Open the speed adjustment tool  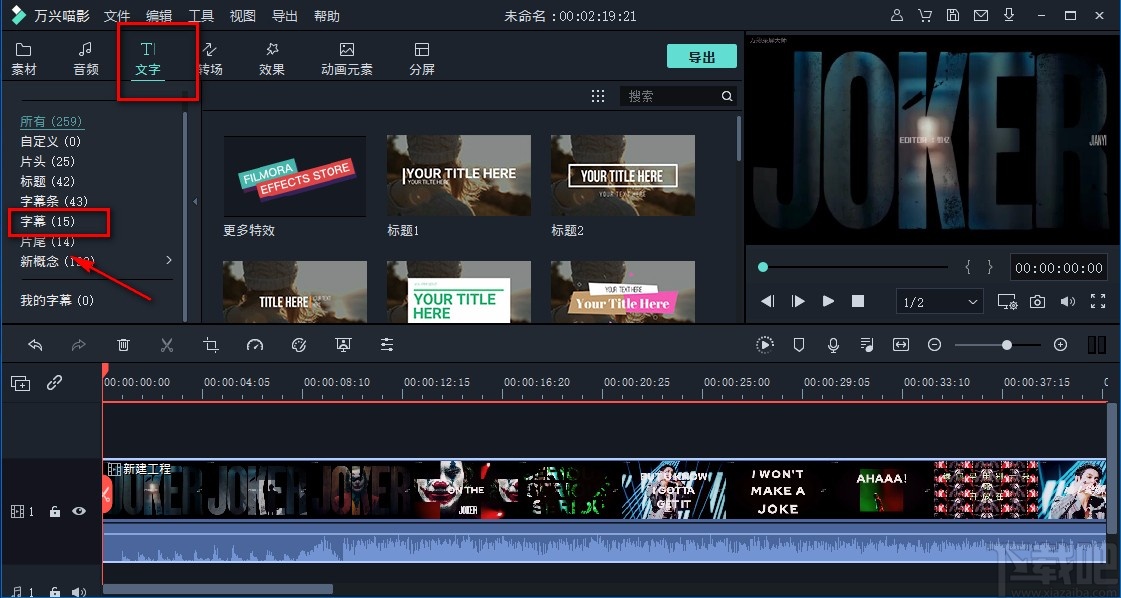point(255,344)
